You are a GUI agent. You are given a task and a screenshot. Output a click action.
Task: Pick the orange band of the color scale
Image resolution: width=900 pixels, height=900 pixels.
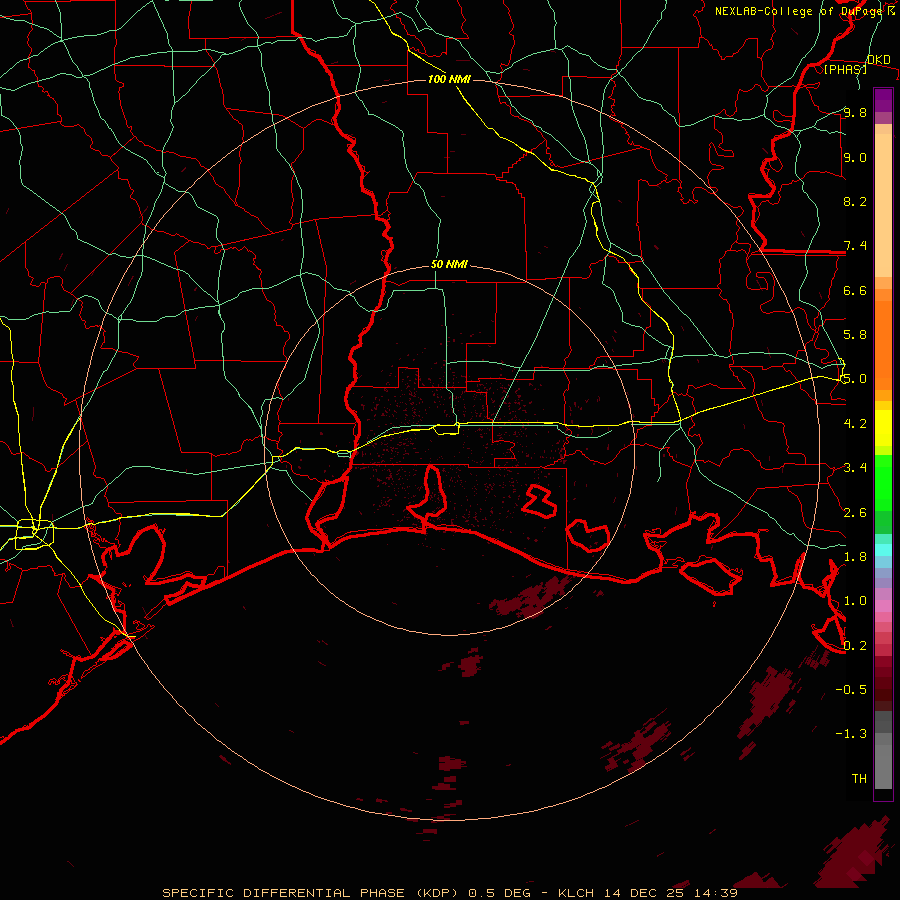pos(883,346)
